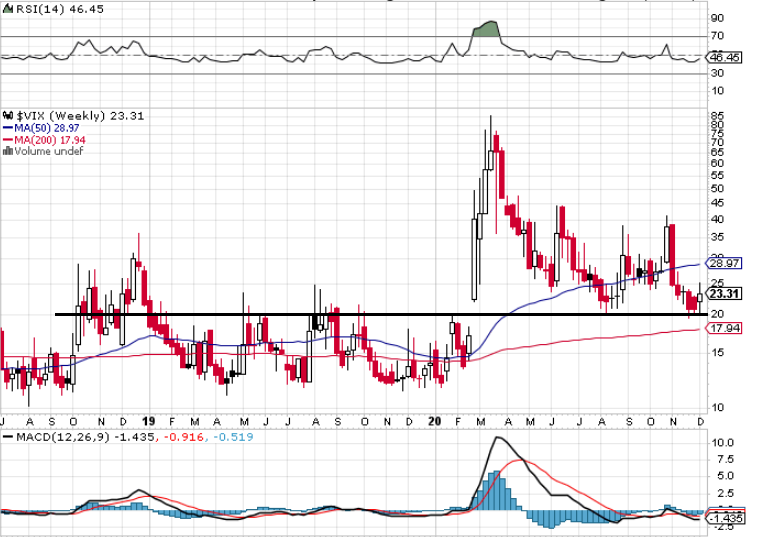The image size is (759, 537).
Task: Select the black horizontal support line
Action: 380,315
